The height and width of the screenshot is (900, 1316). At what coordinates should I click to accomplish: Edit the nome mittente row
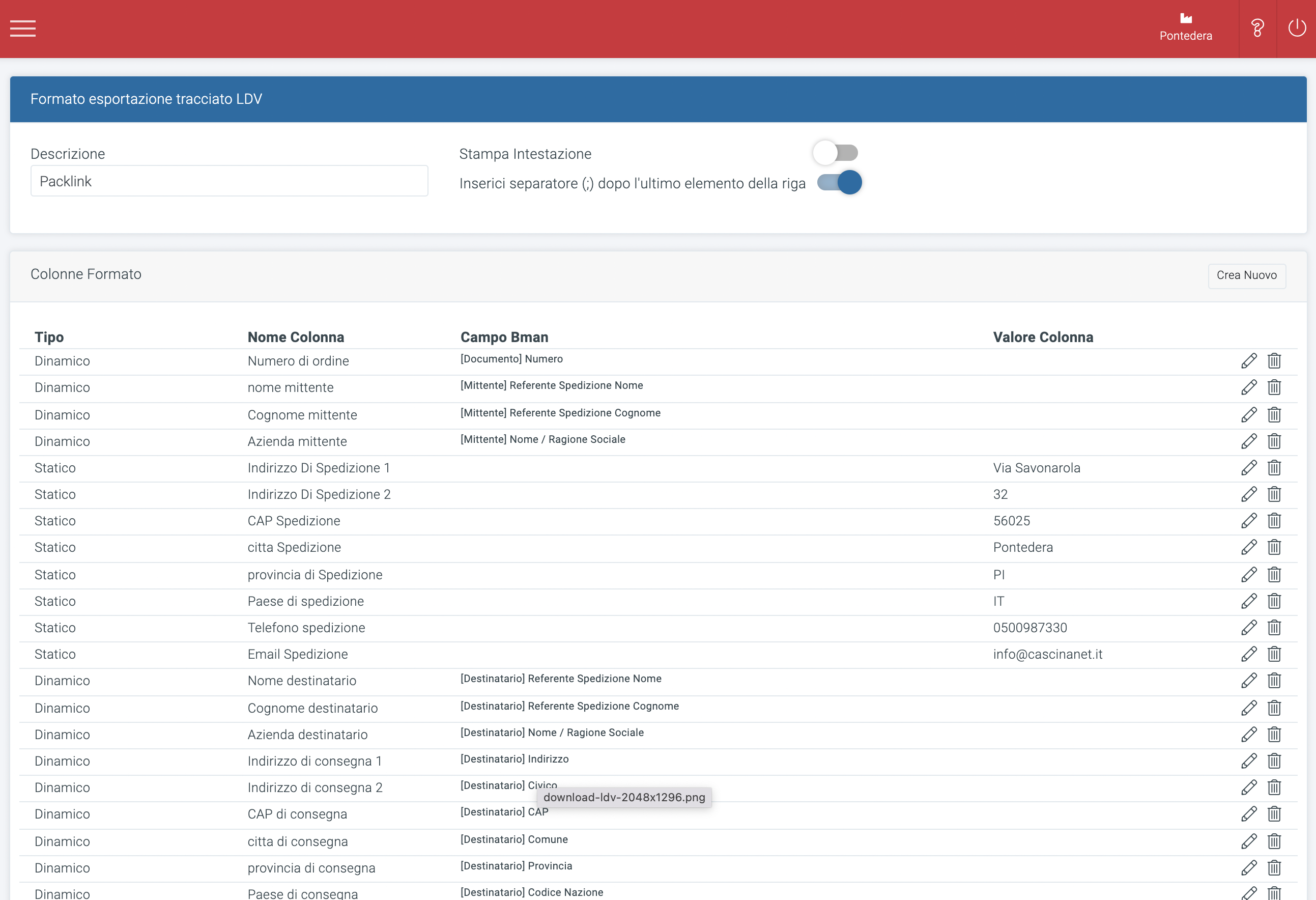1249,387
